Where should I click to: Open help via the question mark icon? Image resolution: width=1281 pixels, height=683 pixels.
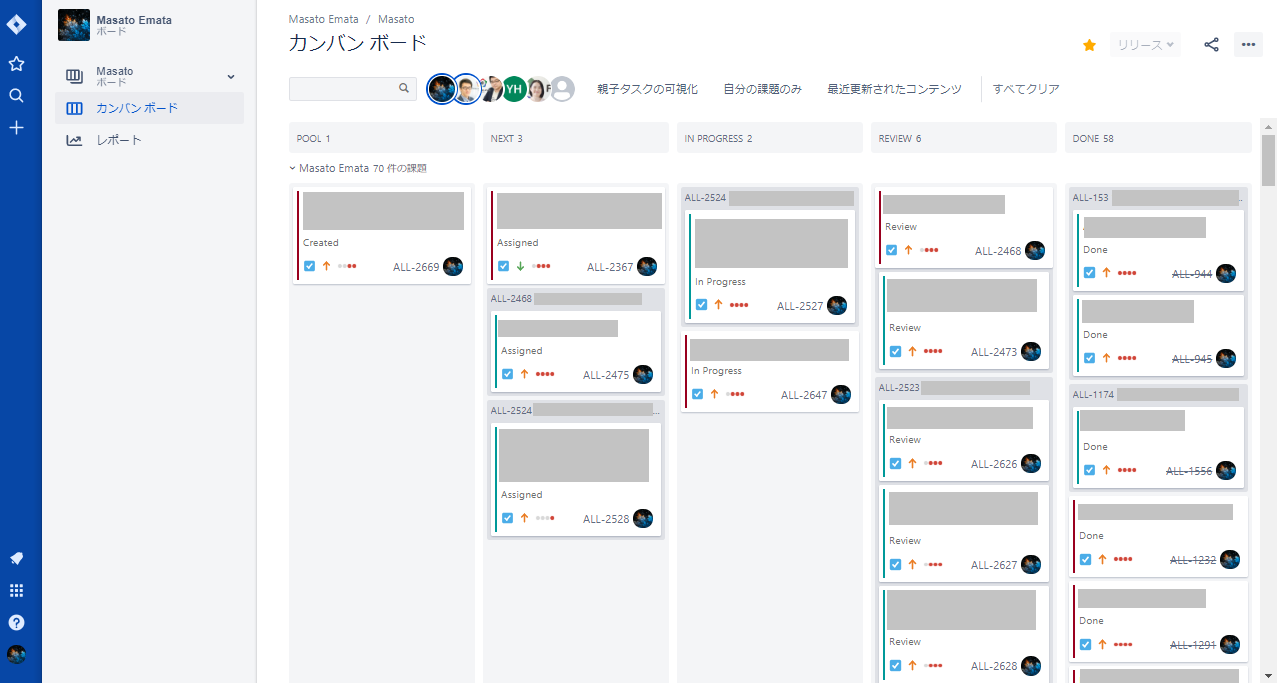pyautogui.click(x=16, y=622)
